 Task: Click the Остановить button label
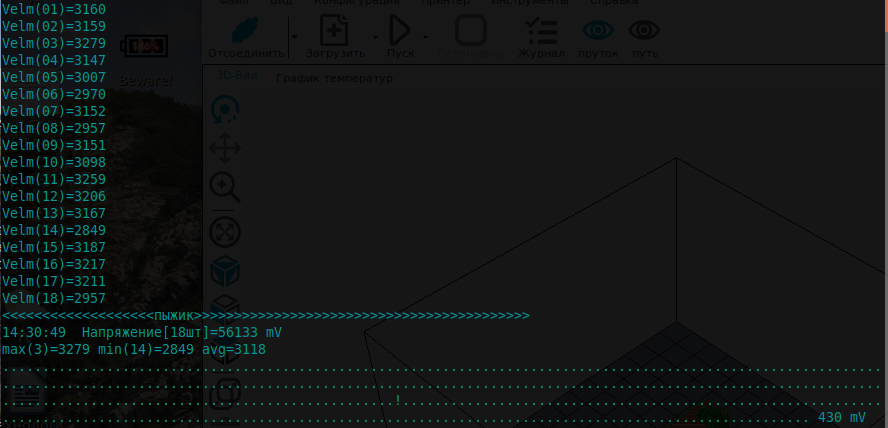(x=471, y=53)
